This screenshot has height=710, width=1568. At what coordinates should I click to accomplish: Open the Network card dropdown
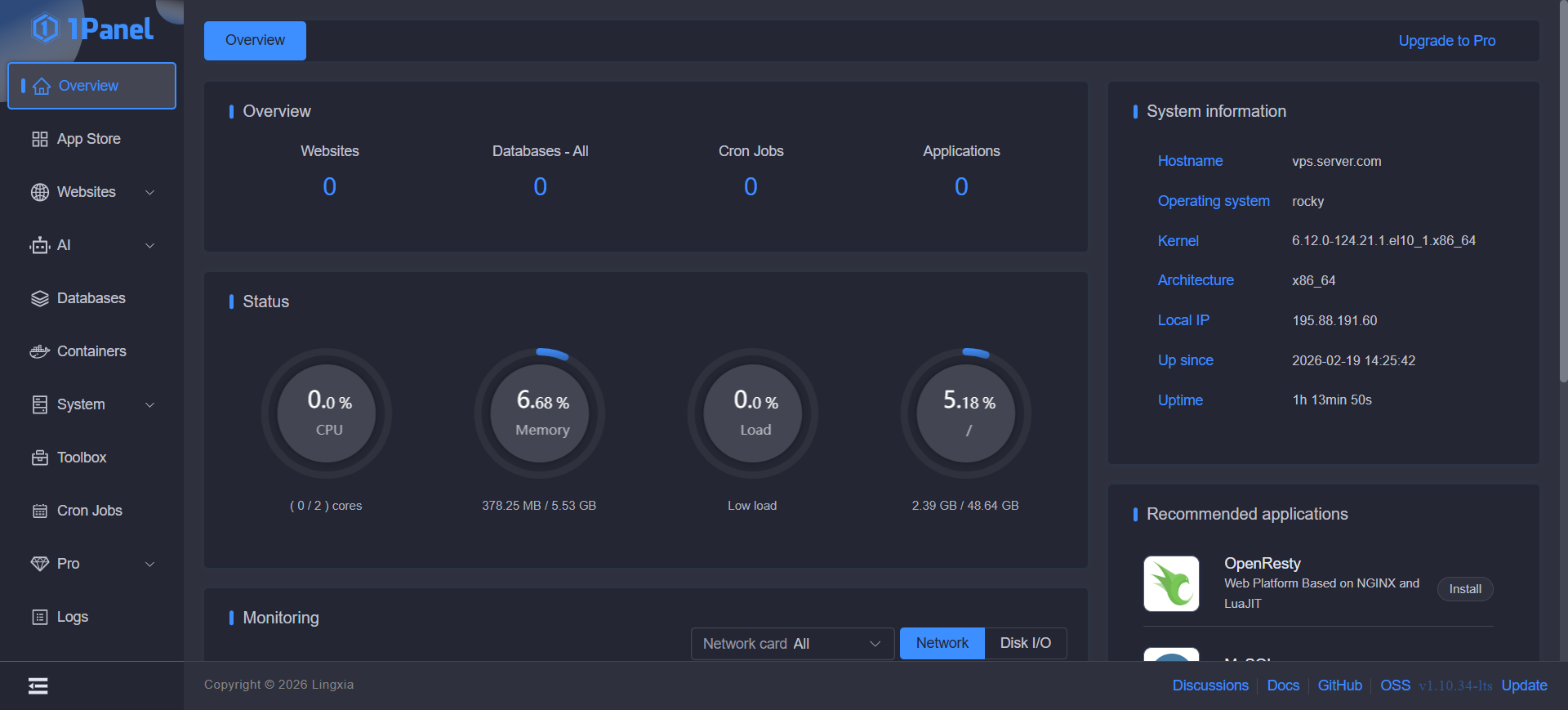pos(791,643)
